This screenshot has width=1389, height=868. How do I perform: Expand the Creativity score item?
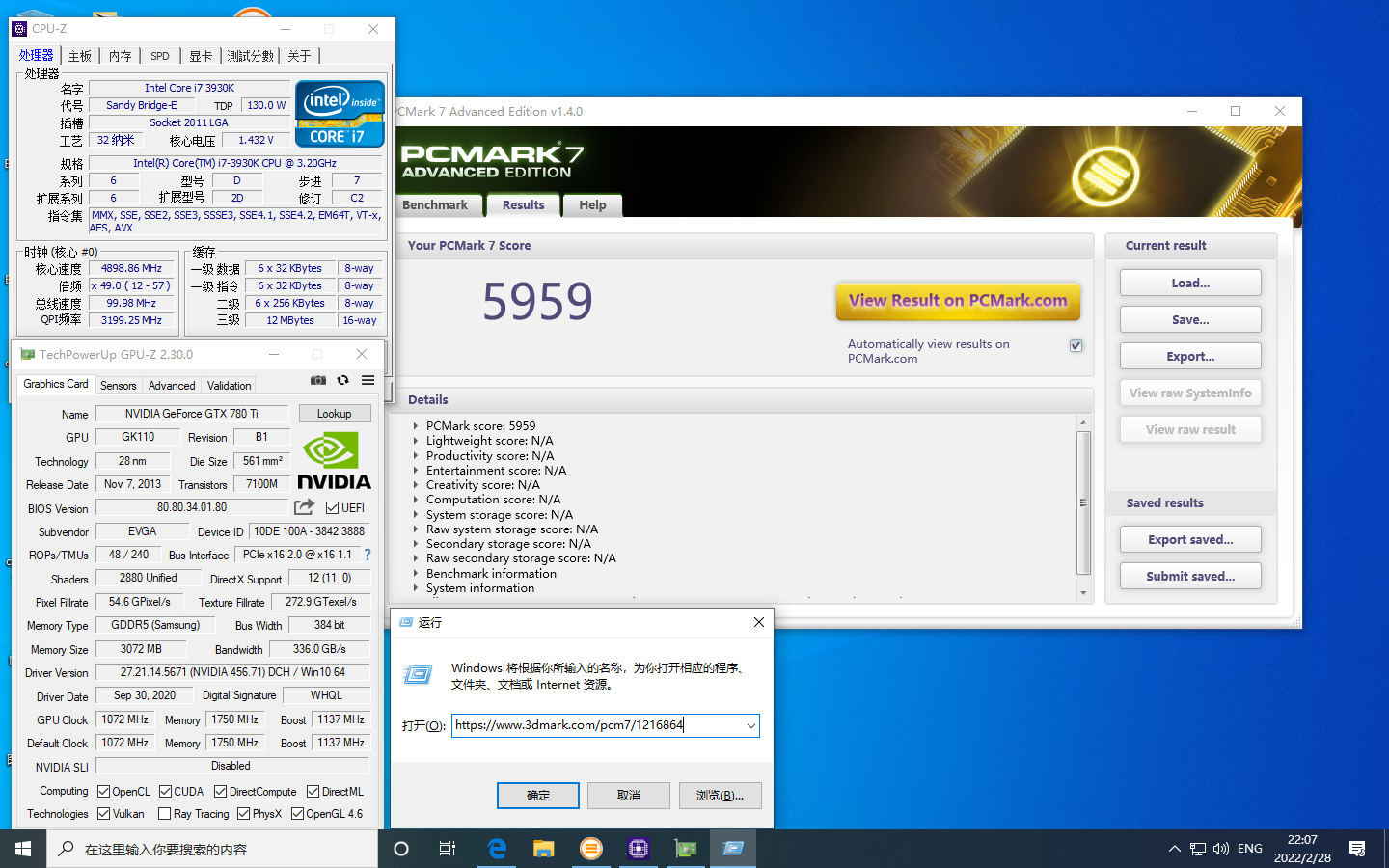[x=416, y=485]
